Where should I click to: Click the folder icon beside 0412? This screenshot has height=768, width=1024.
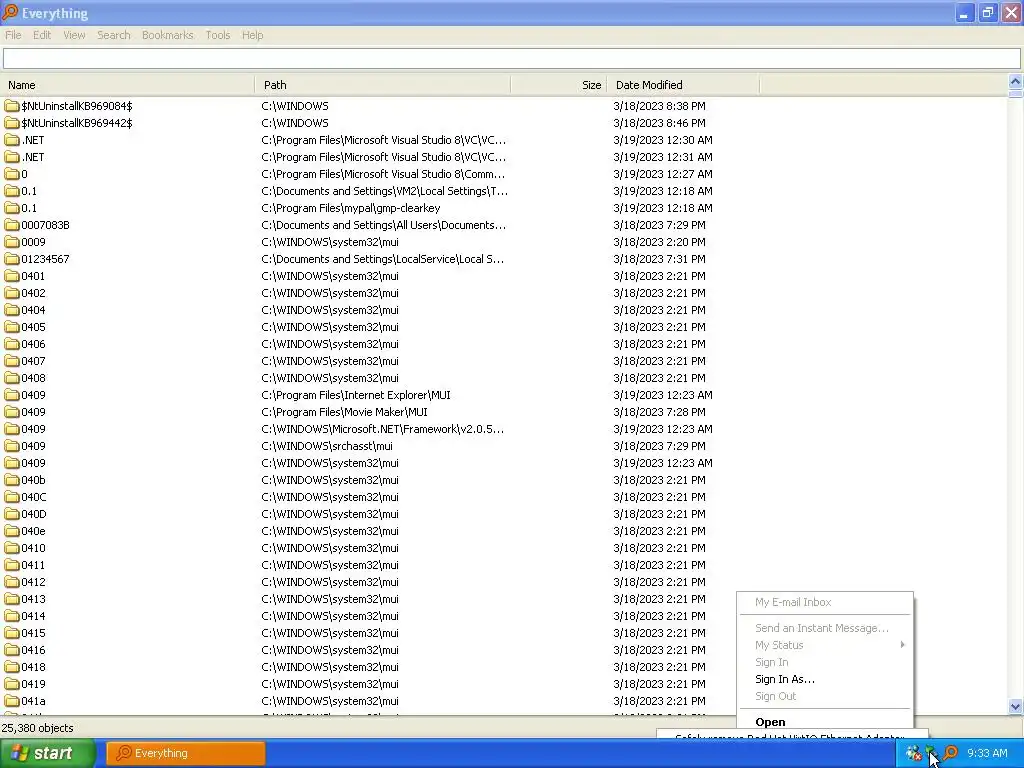[12, 582]
